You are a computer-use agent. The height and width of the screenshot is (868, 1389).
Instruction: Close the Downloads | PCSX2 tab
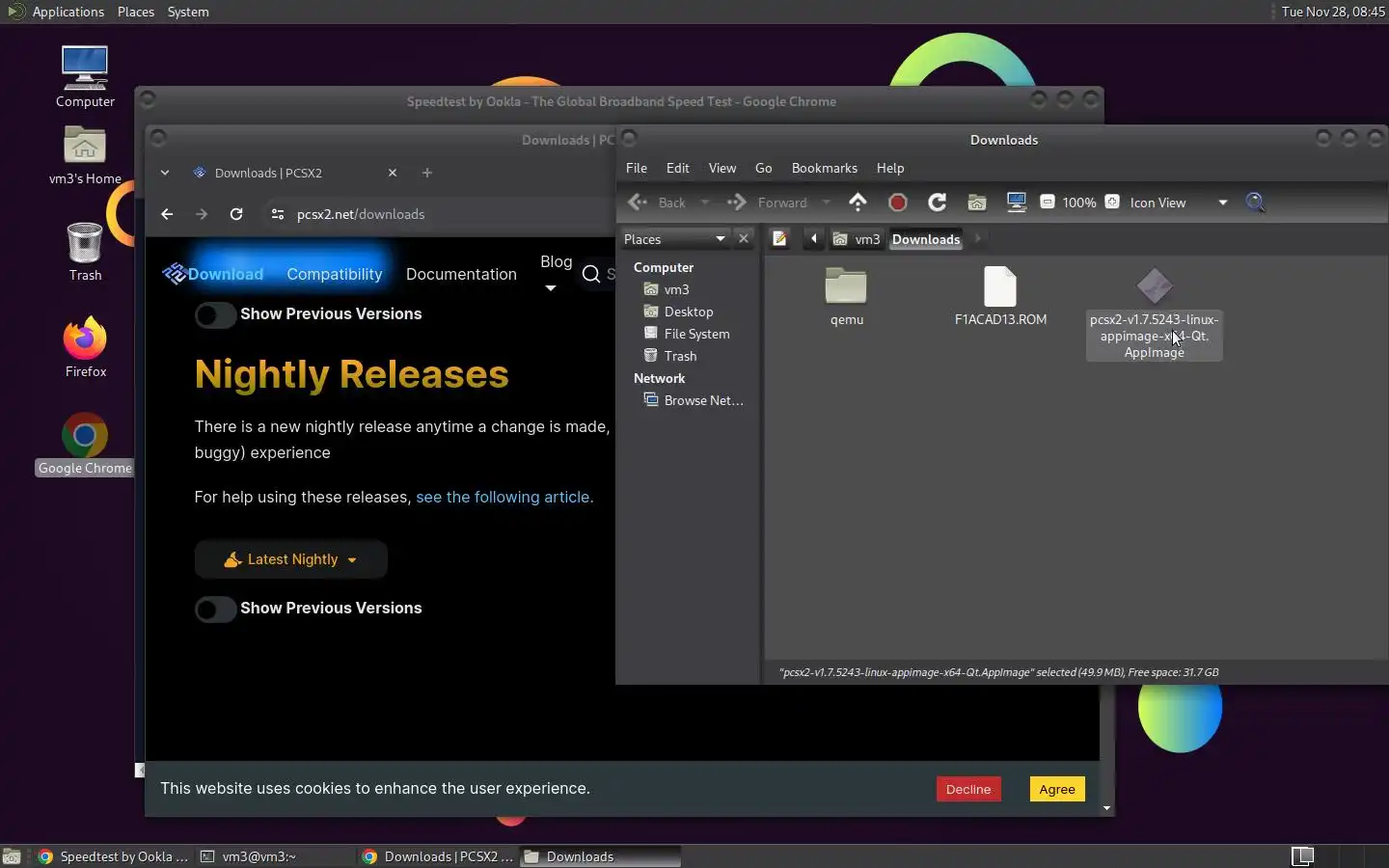393,173
